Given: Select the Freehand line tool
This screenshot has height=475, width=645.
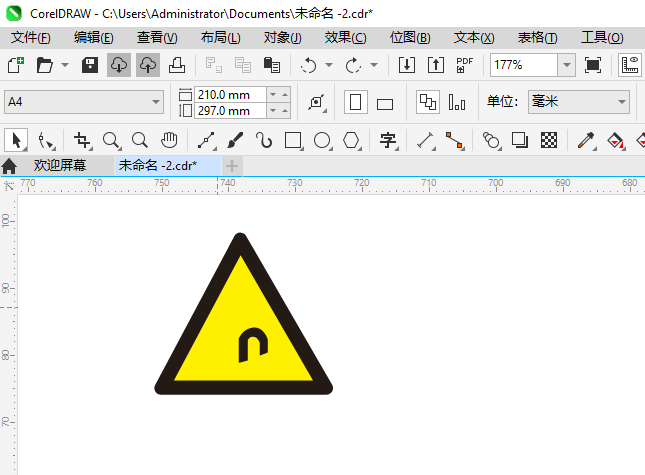Looking at the screenshot, I should 207,141.
